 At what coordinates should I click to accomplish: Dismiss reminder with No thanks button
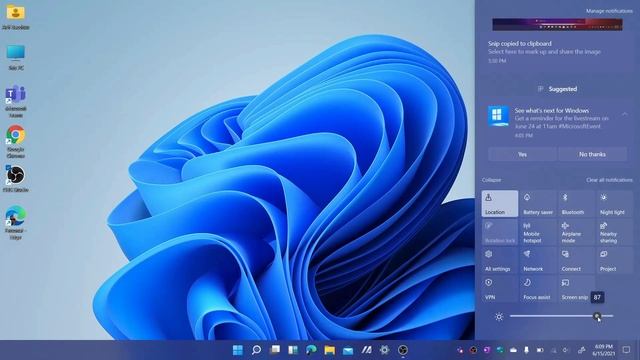point(592,154)
